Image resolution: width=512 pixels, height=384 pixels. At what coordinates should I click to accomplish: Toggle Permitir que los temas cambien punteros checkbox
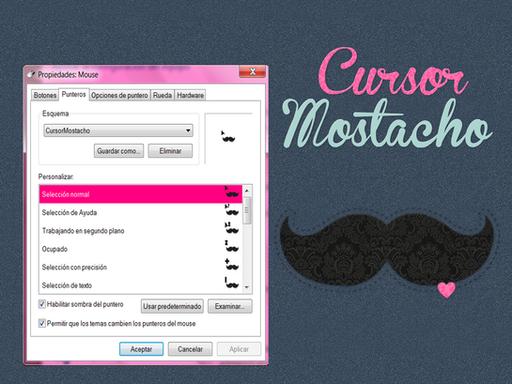click(x=42, y=323)
